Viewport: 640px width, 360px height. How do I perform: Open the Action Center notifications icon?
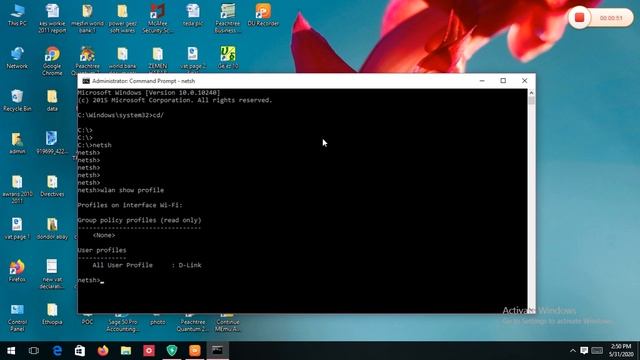(x=584, y=351)
